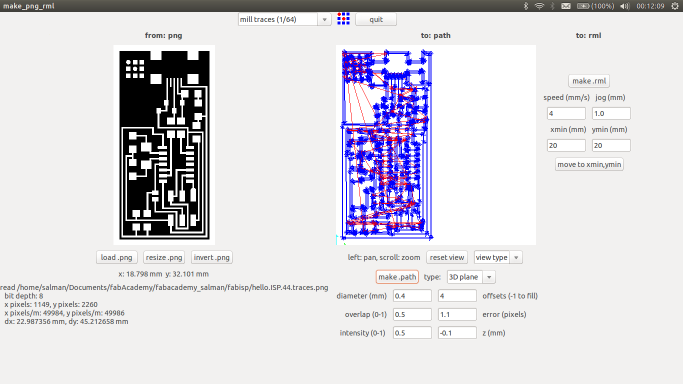Click the clock showing 00:12:09
Screen dimensions: 683x384
click(650, 6)
